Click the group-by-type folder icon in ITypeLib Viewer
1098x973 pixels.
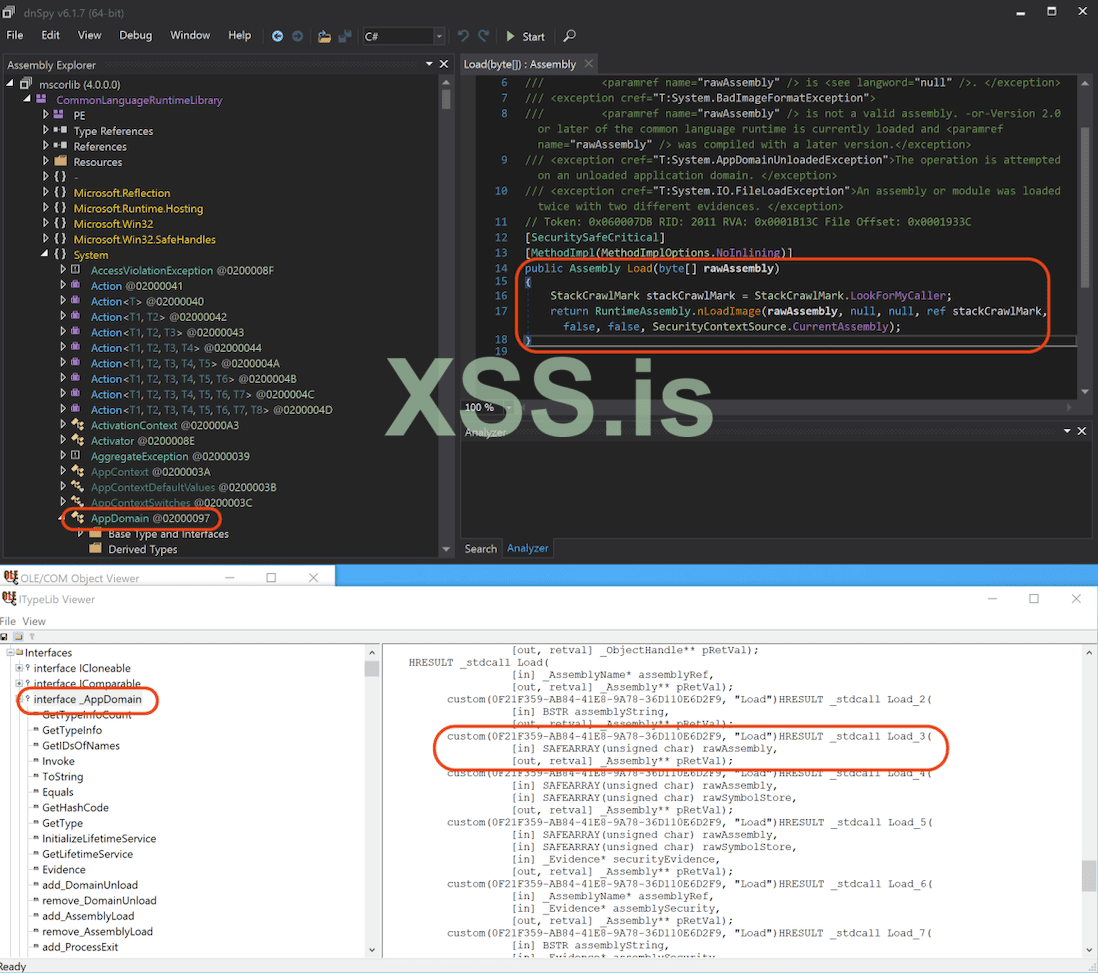tap(18, 636)
